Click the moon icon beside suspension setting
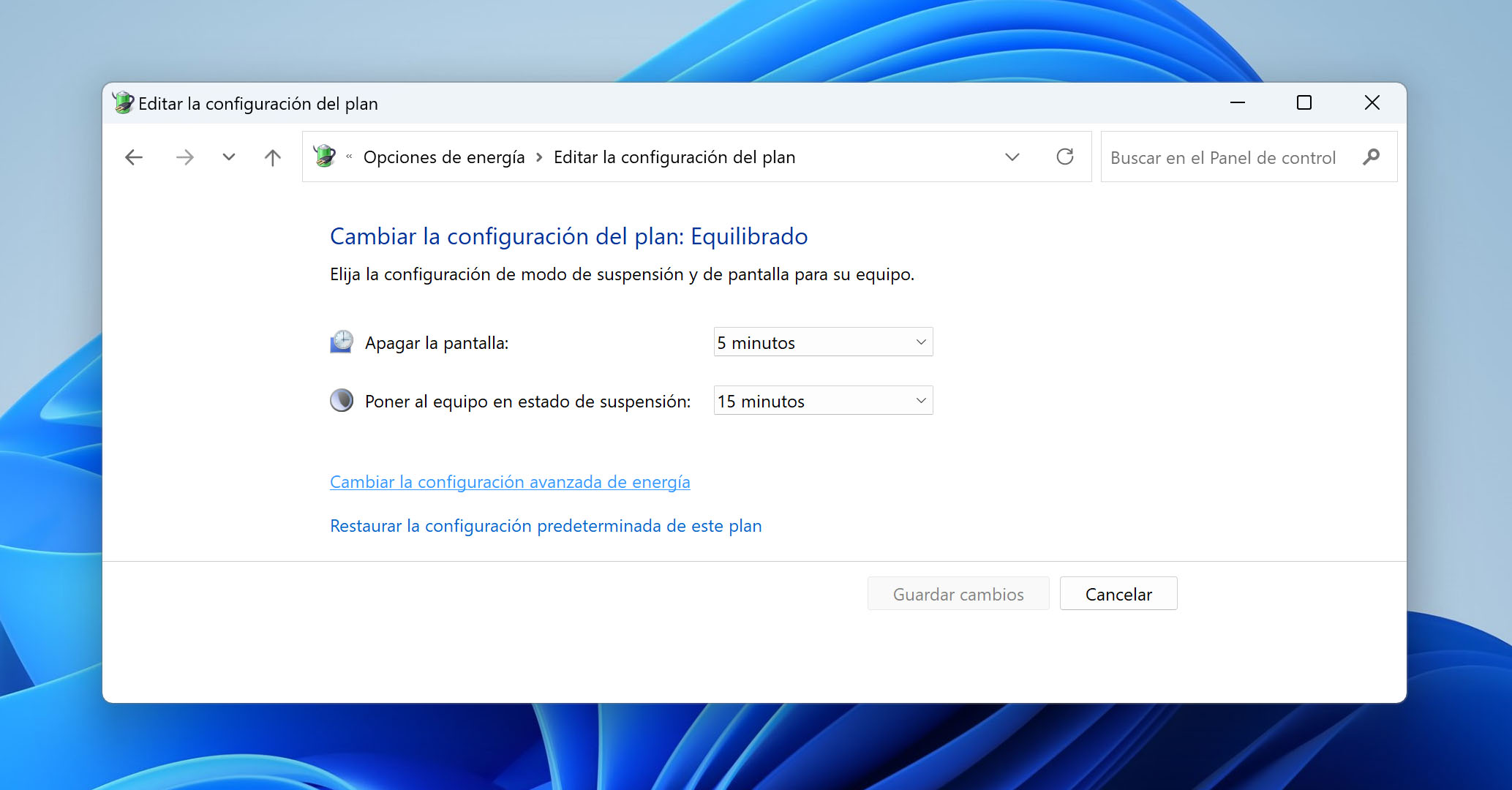The width and height of the screenshot is (1512, 790). [342, 400]
